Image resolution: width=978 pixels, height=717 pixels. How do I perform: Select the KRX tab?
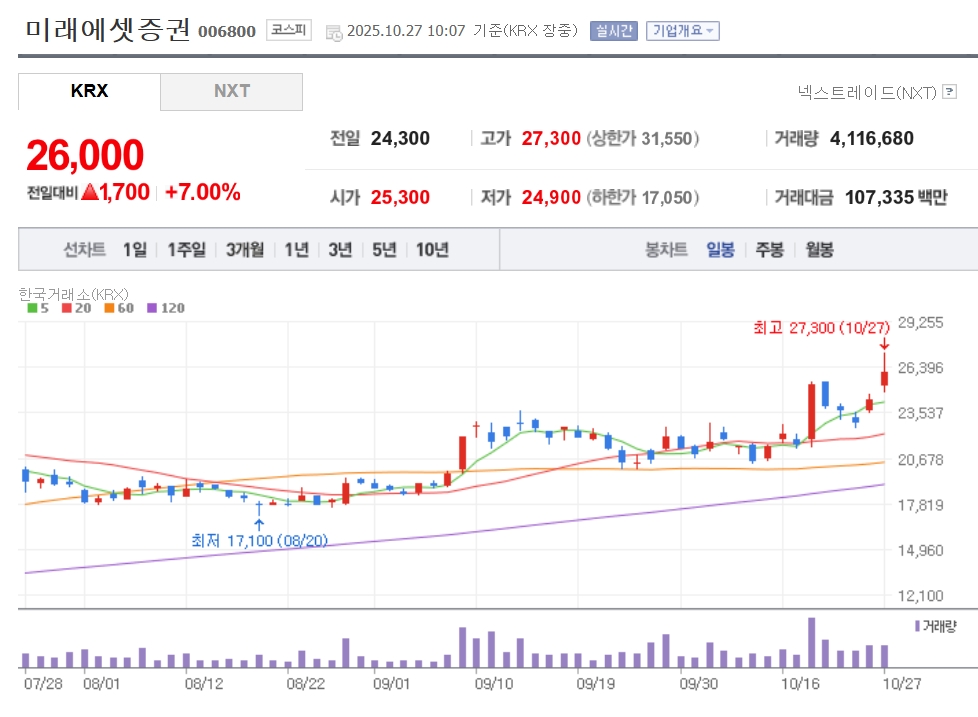coord(89,92)
